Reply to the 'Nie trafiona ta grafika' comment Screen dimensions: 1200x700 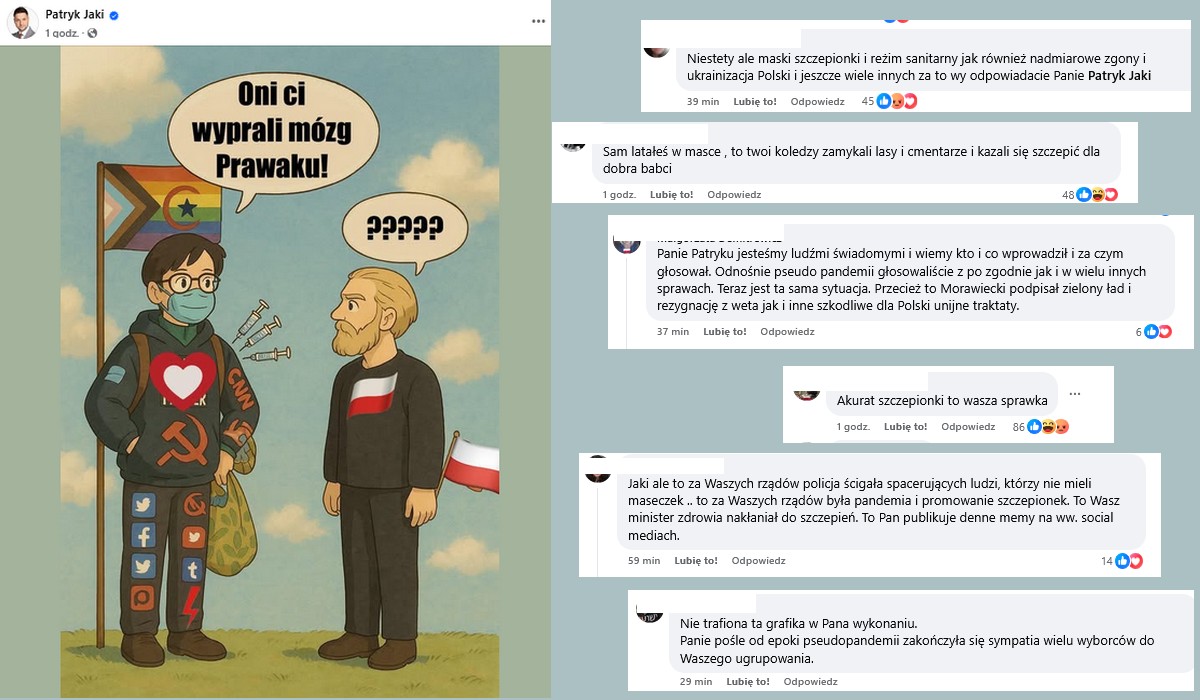tap(810, 682)
